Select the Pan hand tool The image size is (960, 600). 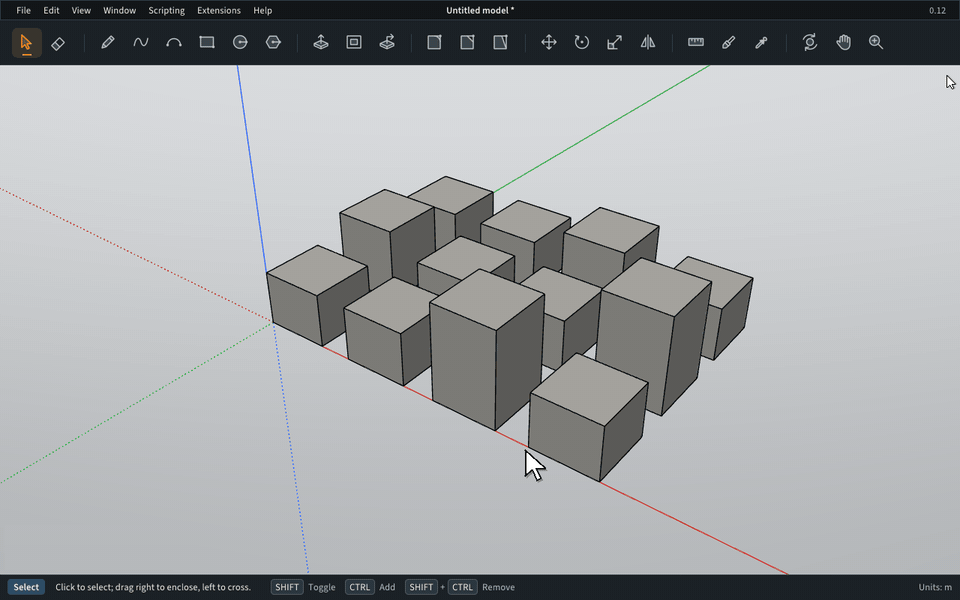coord(843,43)
